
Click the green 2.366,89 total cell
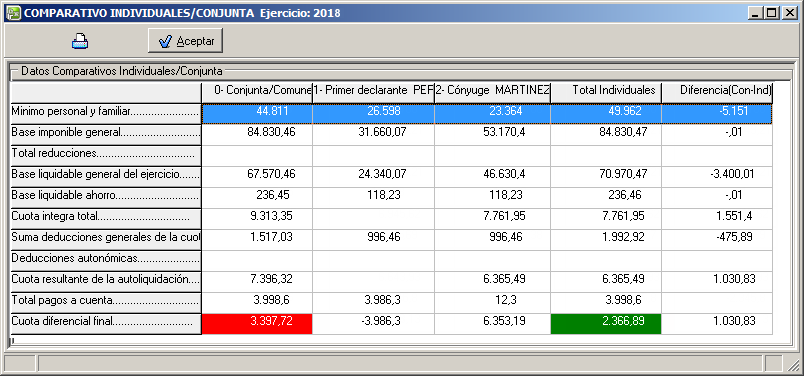[606, 324]
